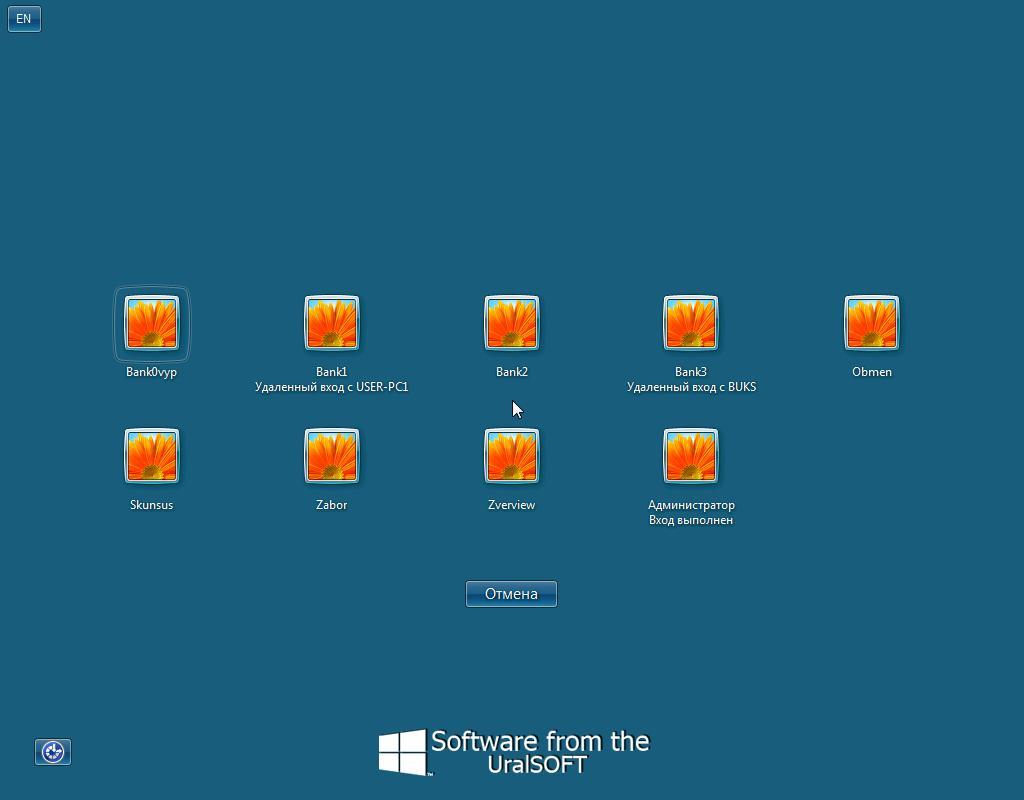Click the Skunsus username label

(x=152, y=505)
